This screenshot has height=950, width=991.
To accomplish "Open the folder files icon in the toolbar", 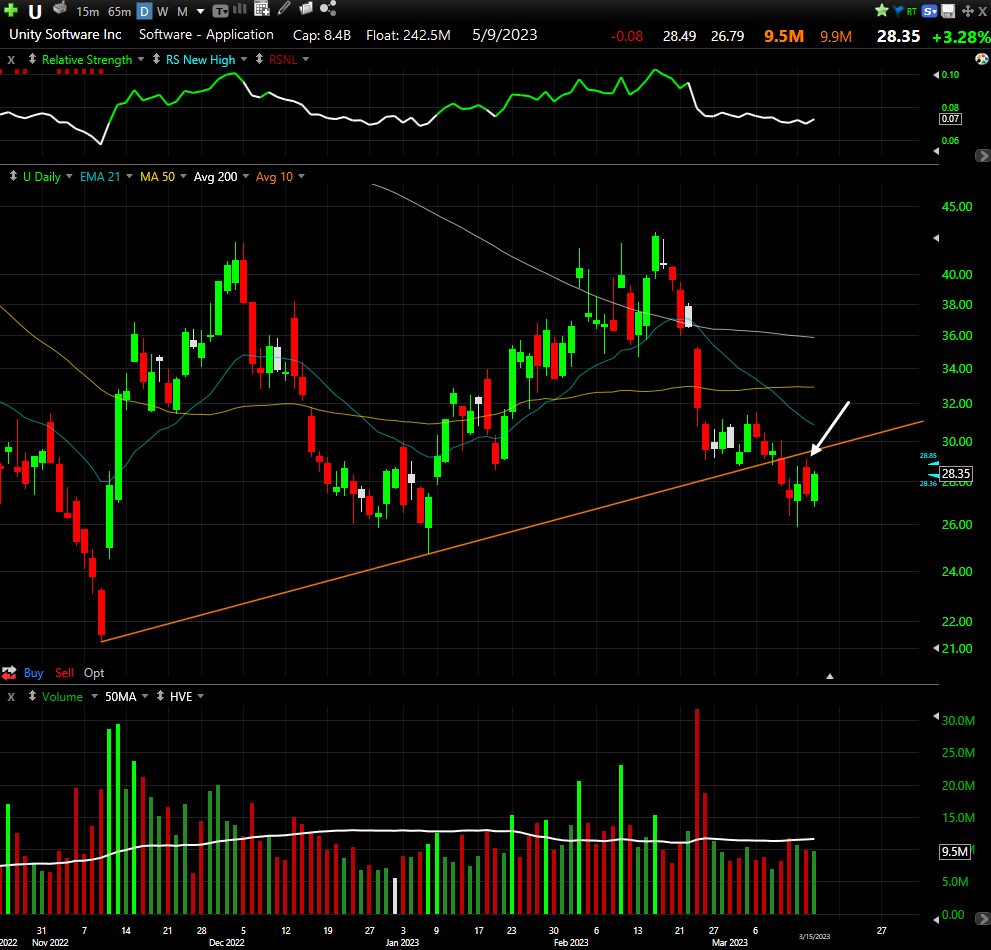I will pyautogui.click(x=306, y=9).
